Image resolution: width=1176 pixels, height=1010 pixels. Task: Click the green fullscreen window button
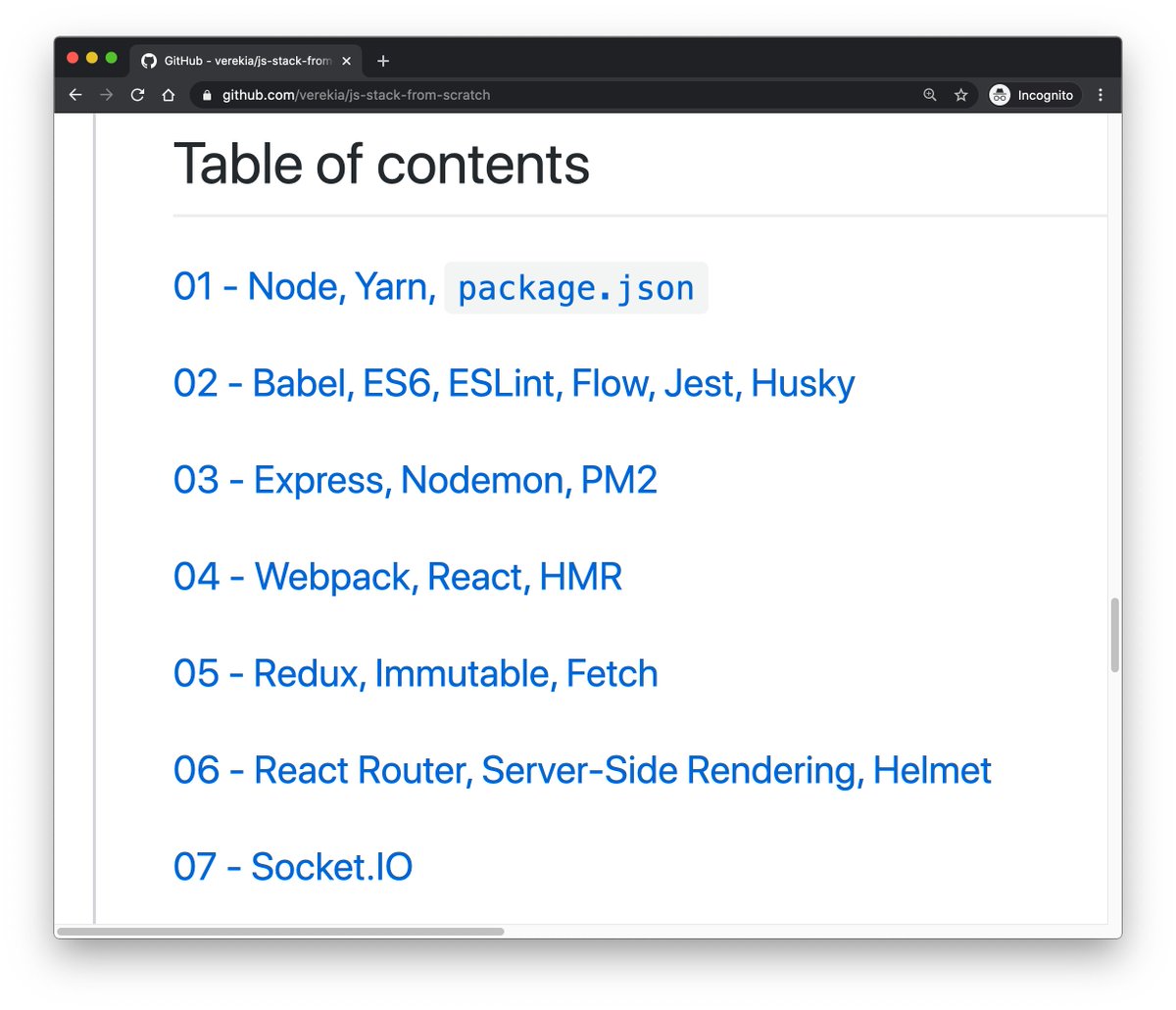111,58
